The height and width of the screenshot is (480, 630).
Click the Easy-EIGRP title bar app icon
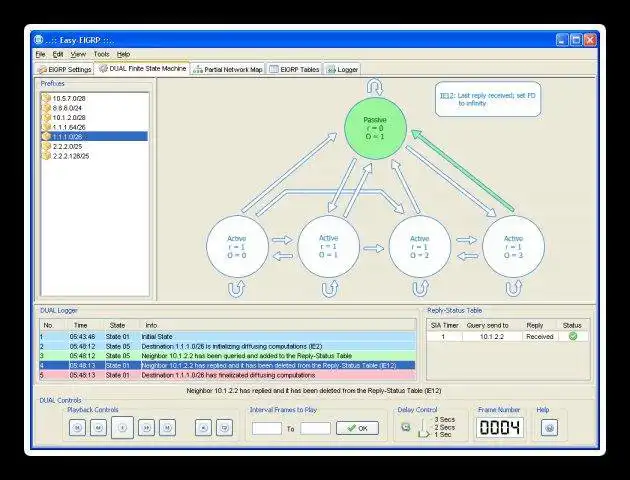(38, 39)
